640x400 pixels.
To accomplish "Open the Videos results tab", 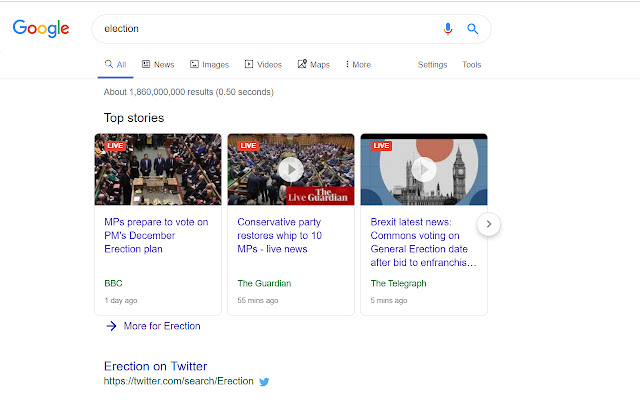I will pyautogui.click(x=263, y=65).
